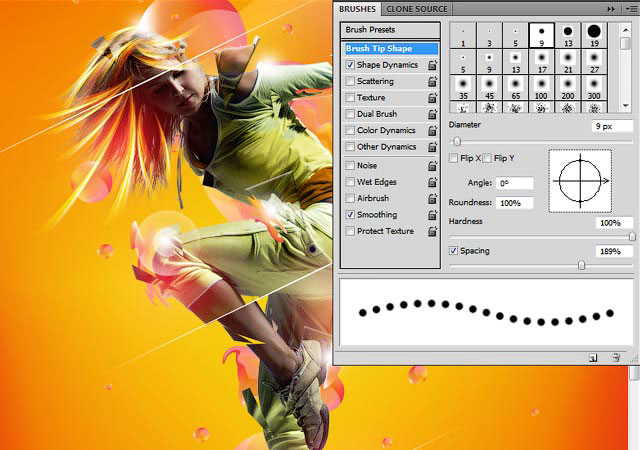
Task: Open Dual Brush settings by its label
Action: tap(377, 114)
